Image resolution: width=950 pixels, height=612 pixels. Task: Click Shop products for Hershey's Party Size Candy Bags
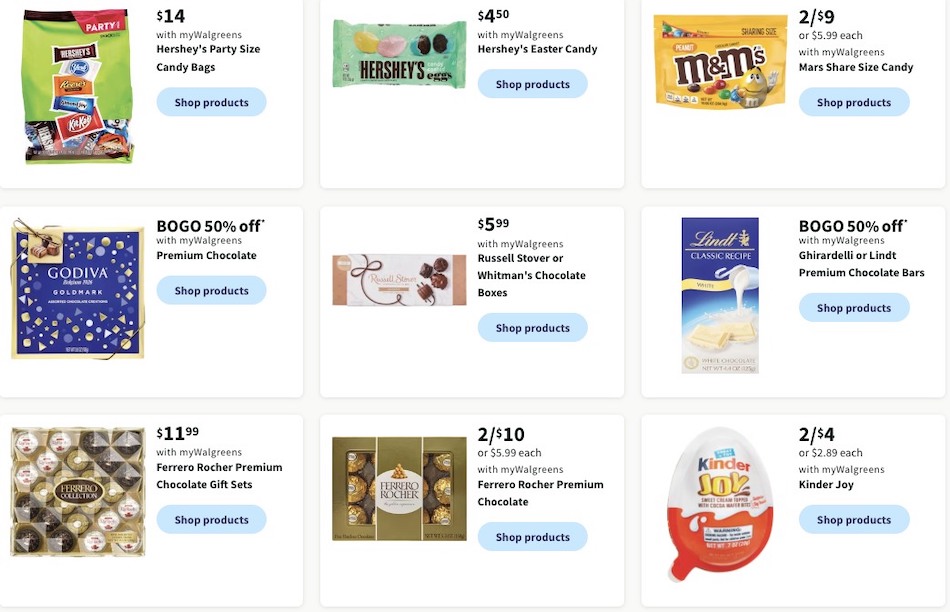(x=211, y=102)
